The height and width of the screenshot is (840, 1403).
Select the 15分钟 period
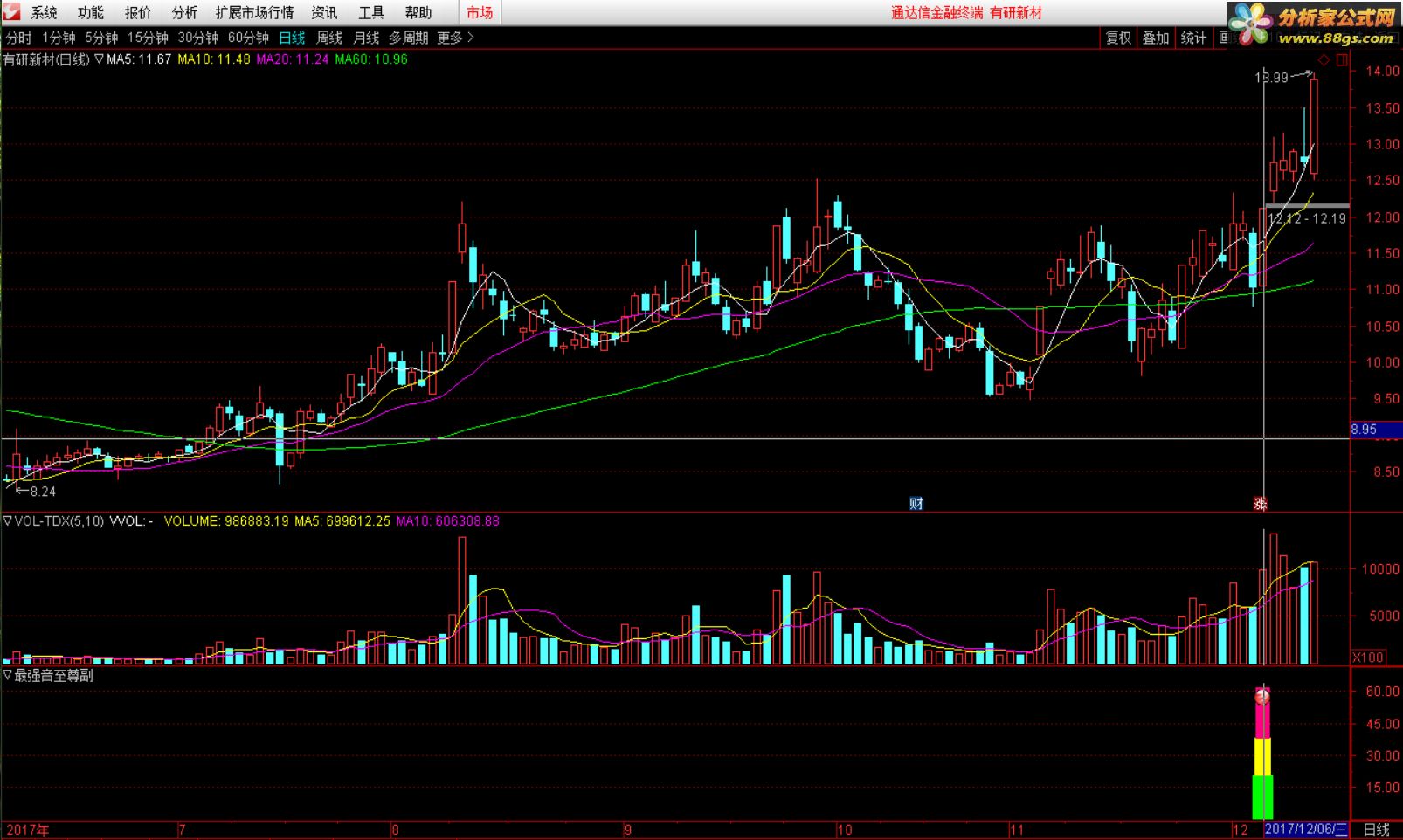(x=148, y=38)
